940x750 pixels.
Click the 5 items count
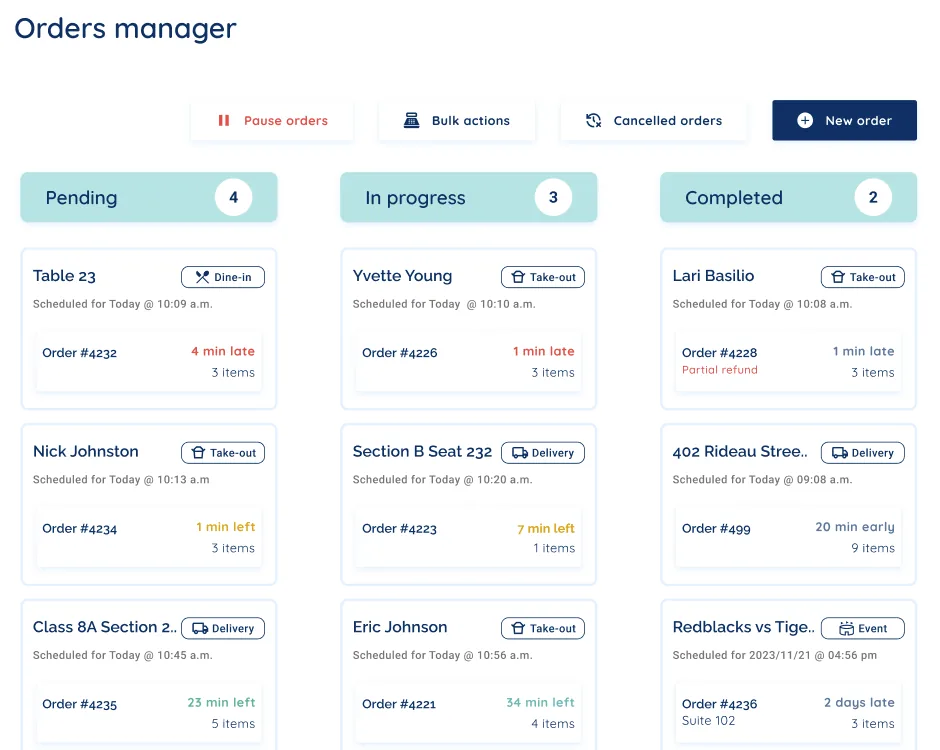coord(233,724)
